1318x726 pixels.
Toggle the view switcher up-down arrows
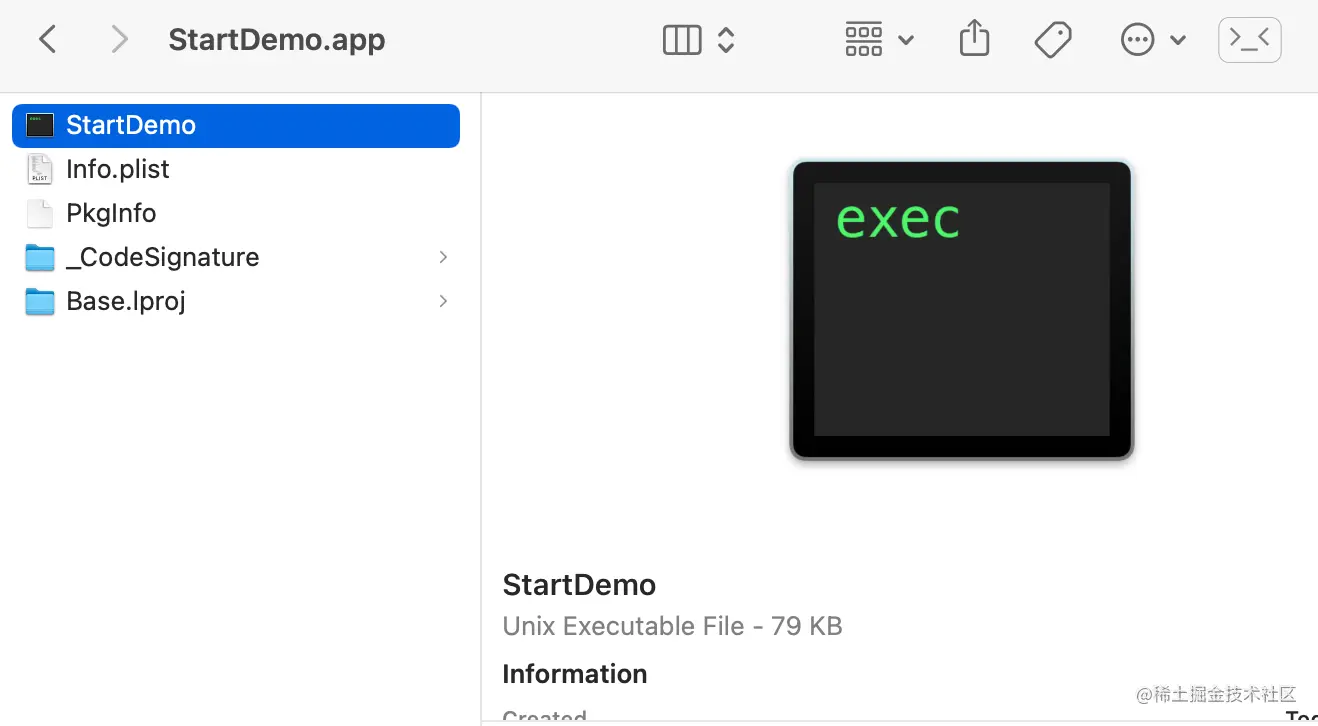pos(727,40)
